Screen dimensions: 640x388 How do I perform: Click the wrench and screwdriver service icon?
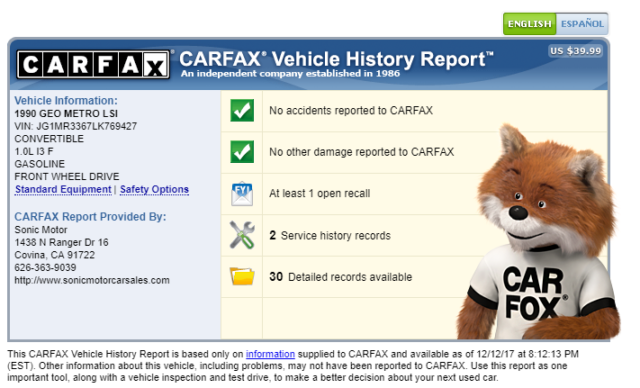[x=242, y=235]
